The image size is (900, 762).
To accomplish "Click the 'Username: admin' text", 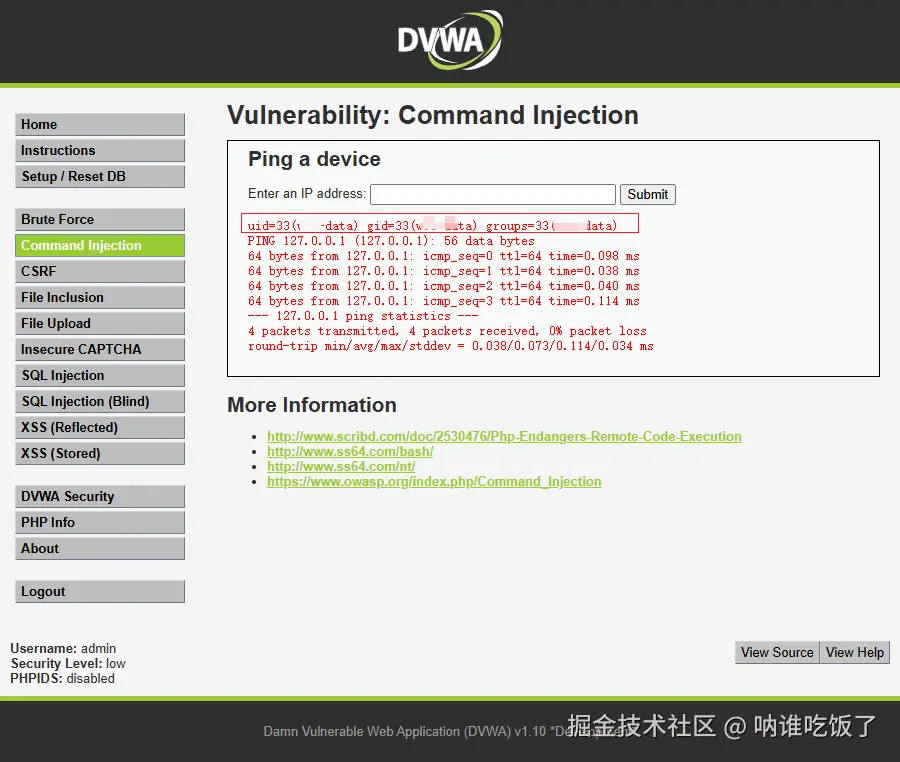I will (x=63, y=648).
